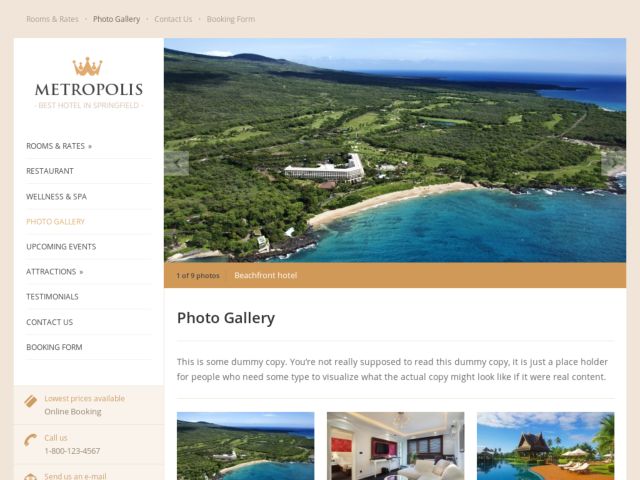
Task: Open Wellness & Spa sidebar item
Action: pyautogui.click(x=56, y=196)
